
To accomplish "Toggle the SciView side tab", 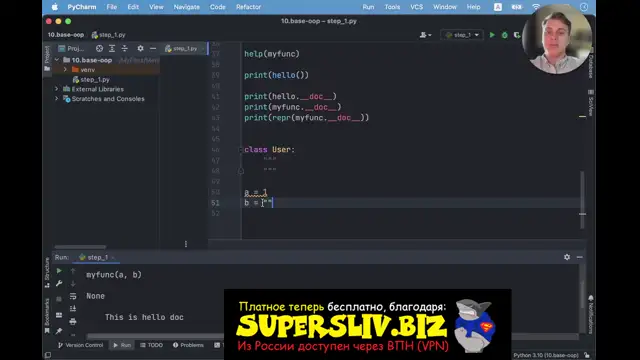I will tap(591, 102).
